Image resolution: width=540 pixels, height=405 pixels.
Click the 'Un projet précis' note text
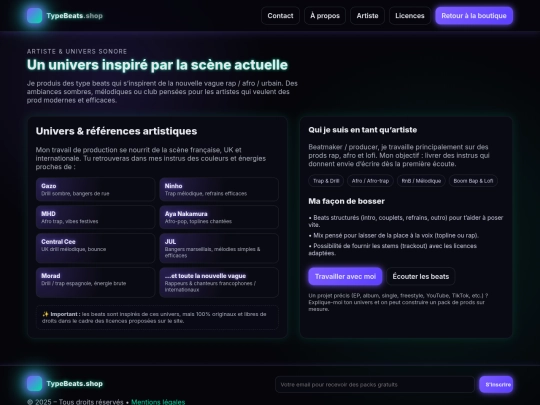click(x=398, y=302)
